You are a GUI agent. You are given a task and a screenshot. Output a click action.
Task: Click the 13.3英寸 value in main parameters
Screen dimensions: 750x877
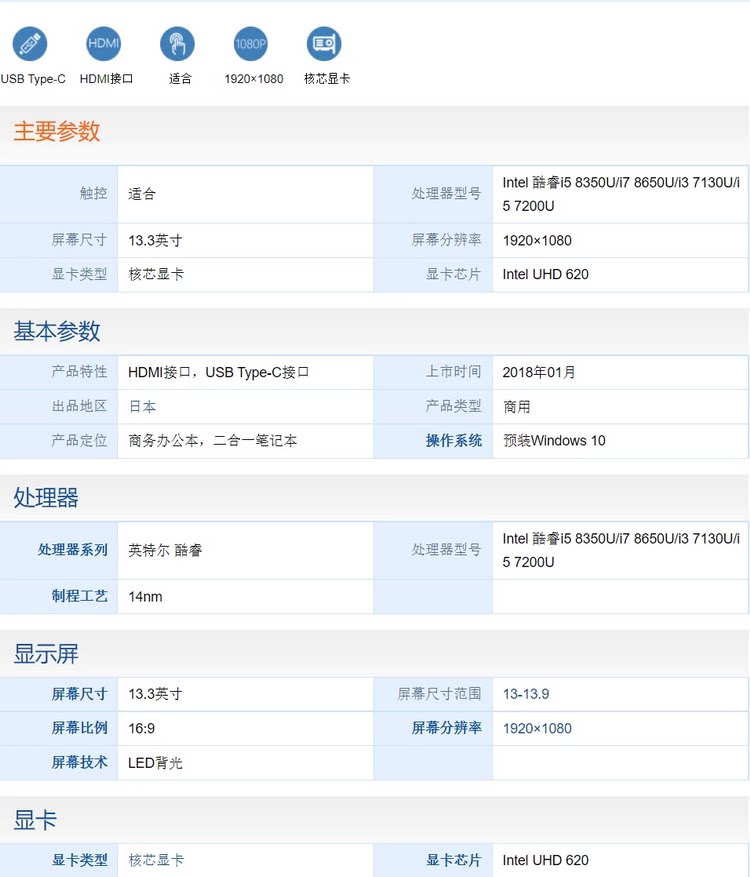(x=155, y=241)
